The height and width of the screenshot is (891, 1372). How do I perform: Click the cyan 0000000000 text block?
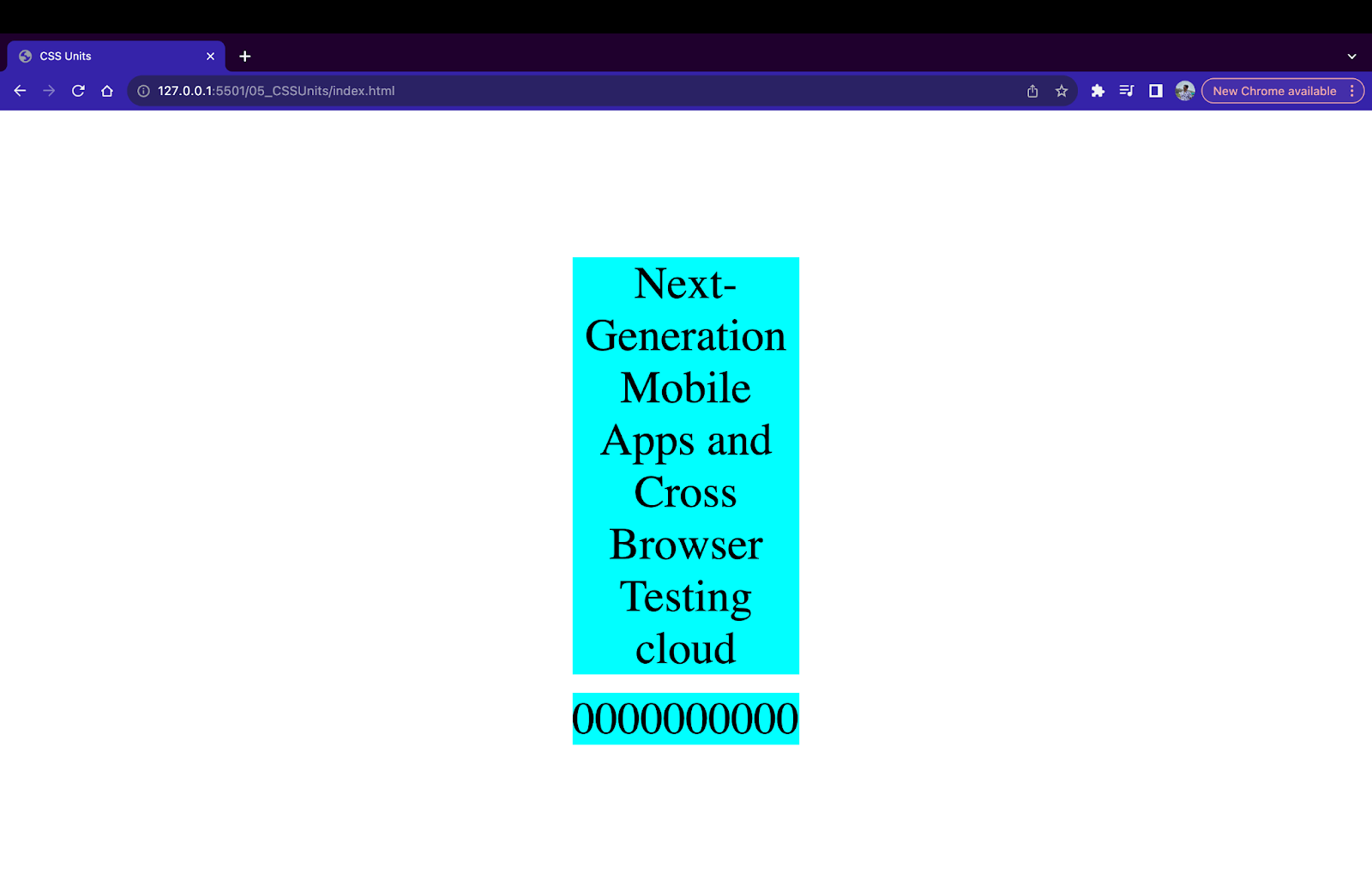685,719
